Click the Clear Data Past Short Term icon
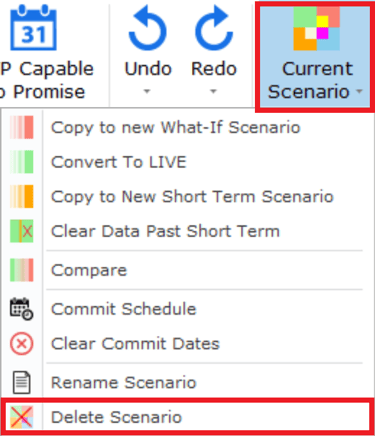Image resolution: width=375 pixels, height=436 pixels. tap(22, 231)
